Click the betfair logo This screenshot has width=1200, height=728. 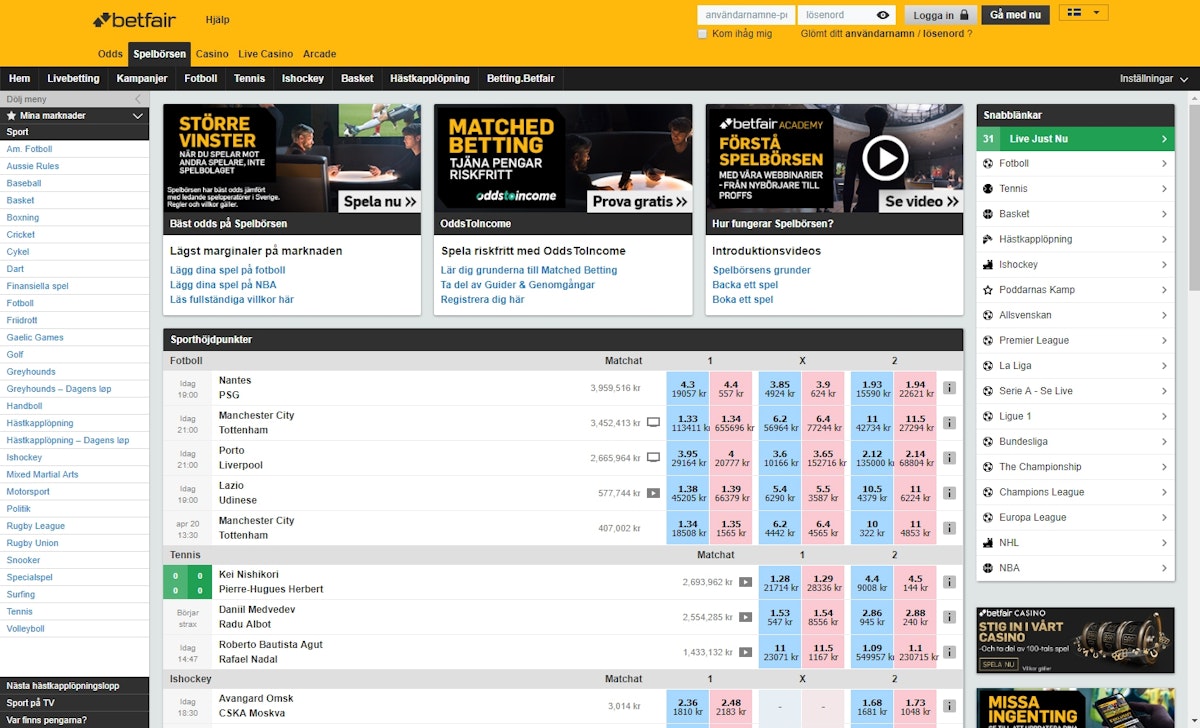(134, 19)
